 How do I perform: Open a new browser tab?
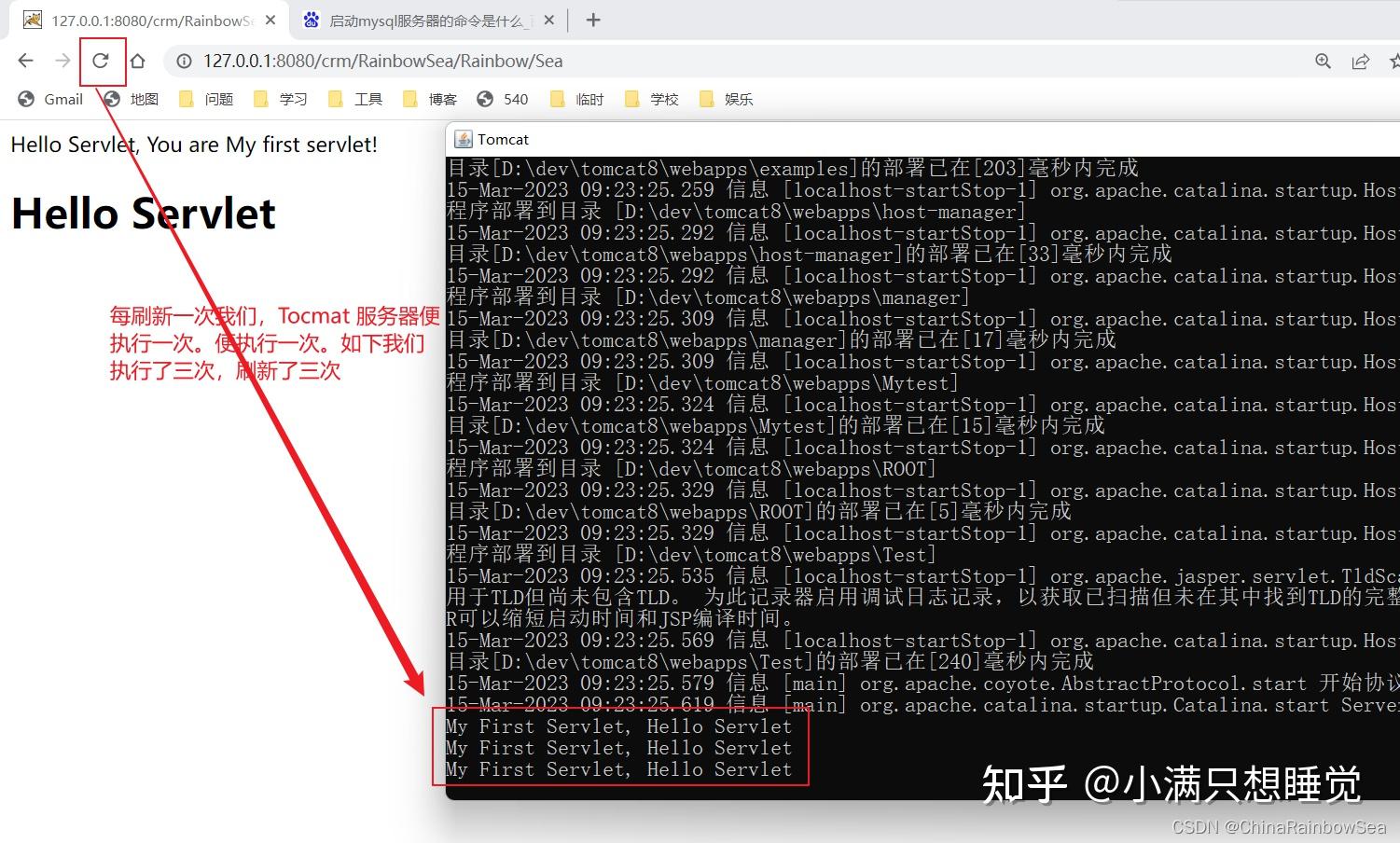pos(591,19)
